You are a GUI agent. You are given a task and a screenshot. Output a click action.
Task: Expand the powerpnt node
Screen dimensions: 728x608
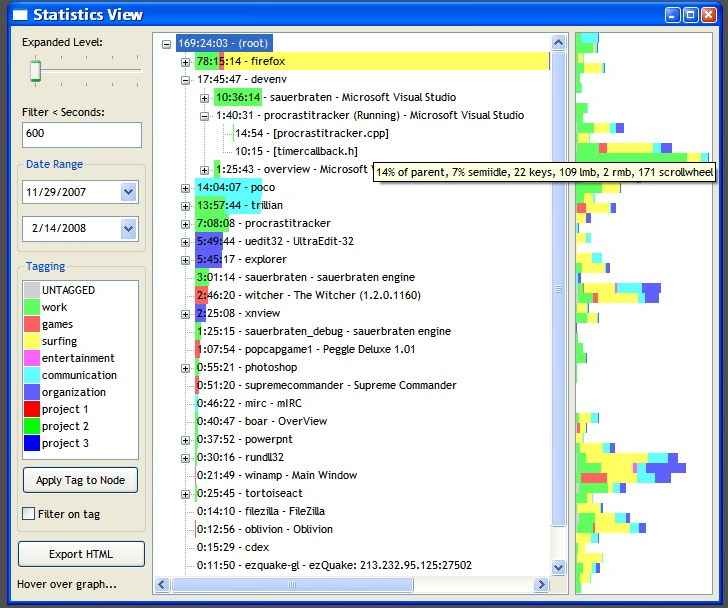point(185,440)
